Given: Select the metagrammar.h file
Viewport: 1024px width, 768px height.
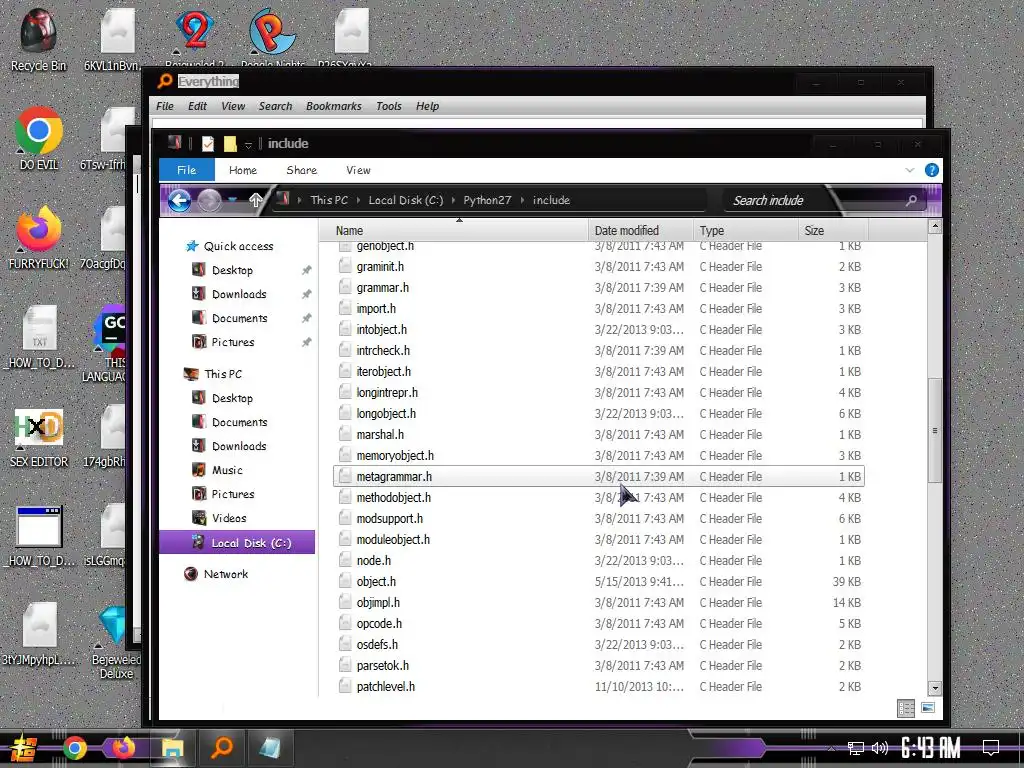Looking at the screenshot, I should point(599,477).
